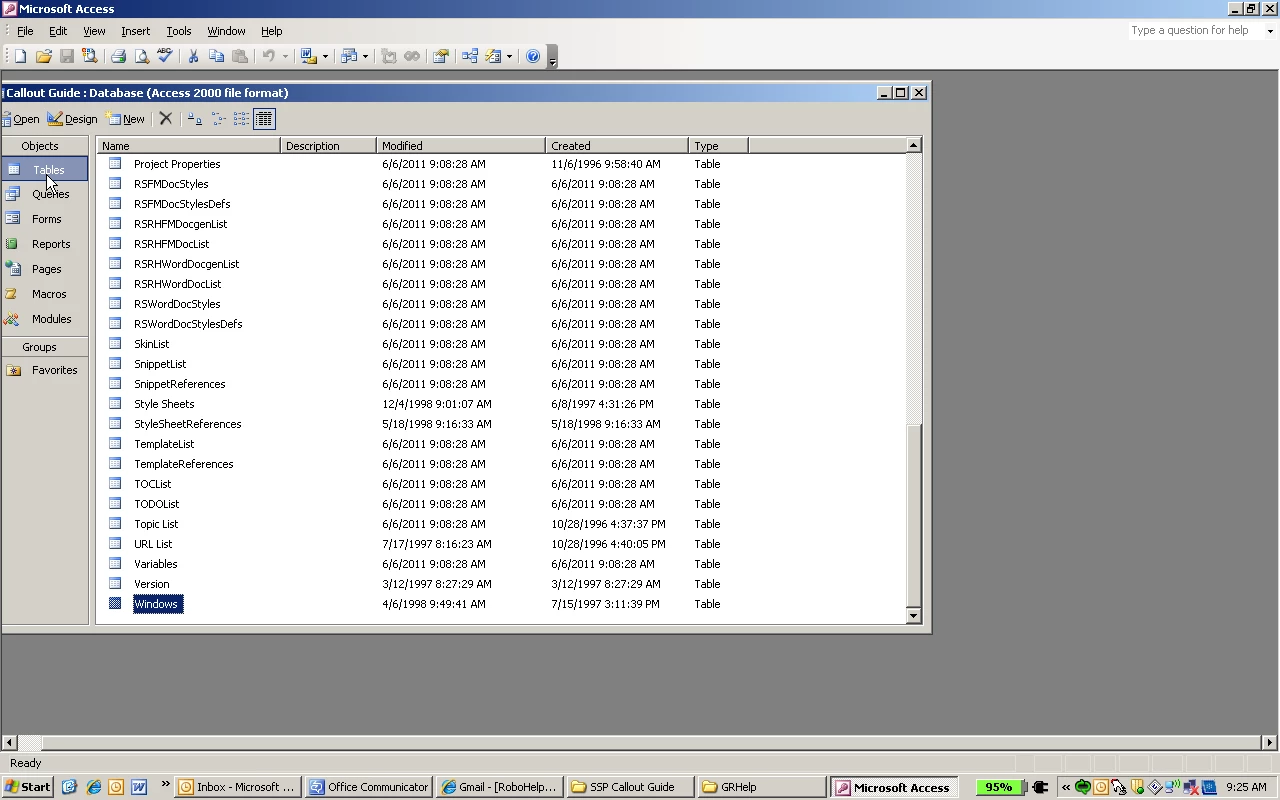Click the New Object toolbar icon
The height and width of the screenshot is (800, 1280).
tap(493, 57)
